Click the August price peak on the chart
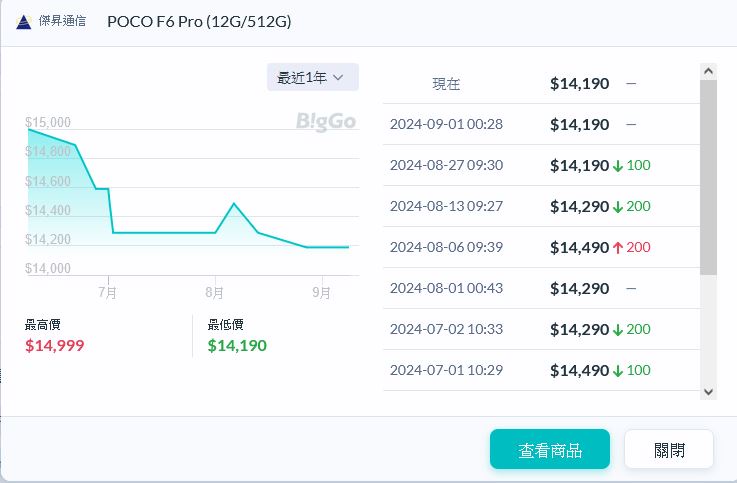The width and height of the screenshot is (737, 483). [234, 203]
